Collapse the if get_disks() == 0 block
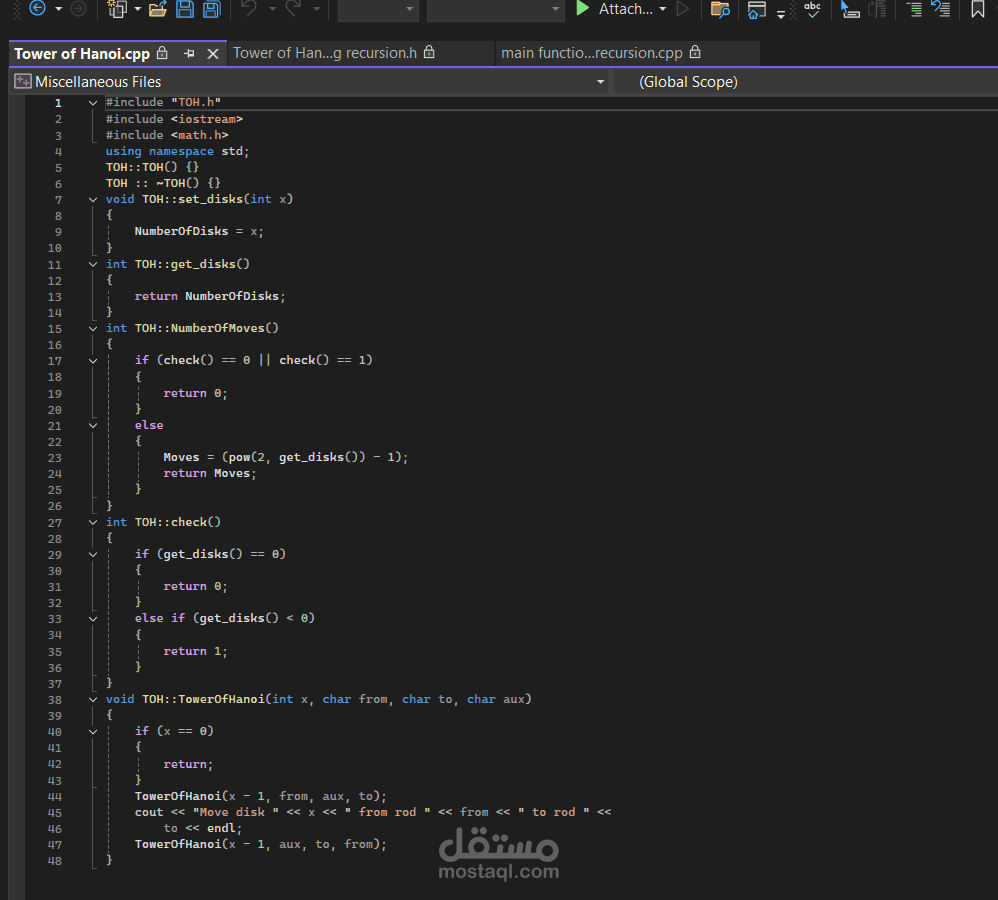The height and width of the screenshot is (900, 998). tap(93, 554)
